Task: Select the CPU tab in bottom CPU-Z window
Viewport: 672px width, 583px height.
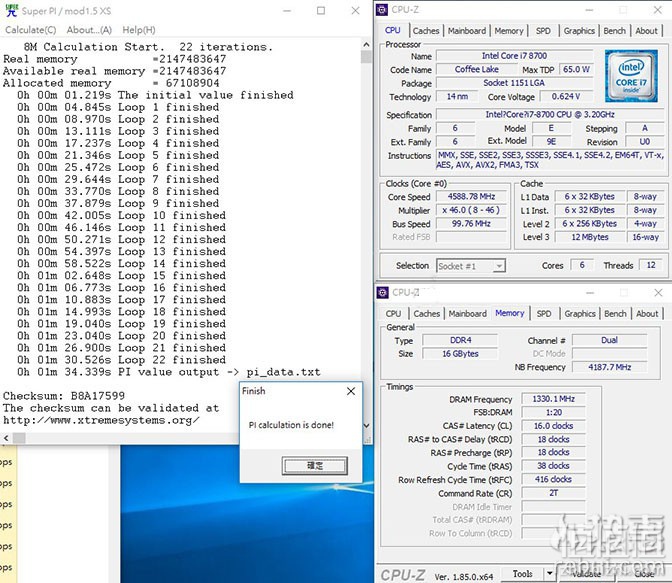Action: tap(393, 314)
